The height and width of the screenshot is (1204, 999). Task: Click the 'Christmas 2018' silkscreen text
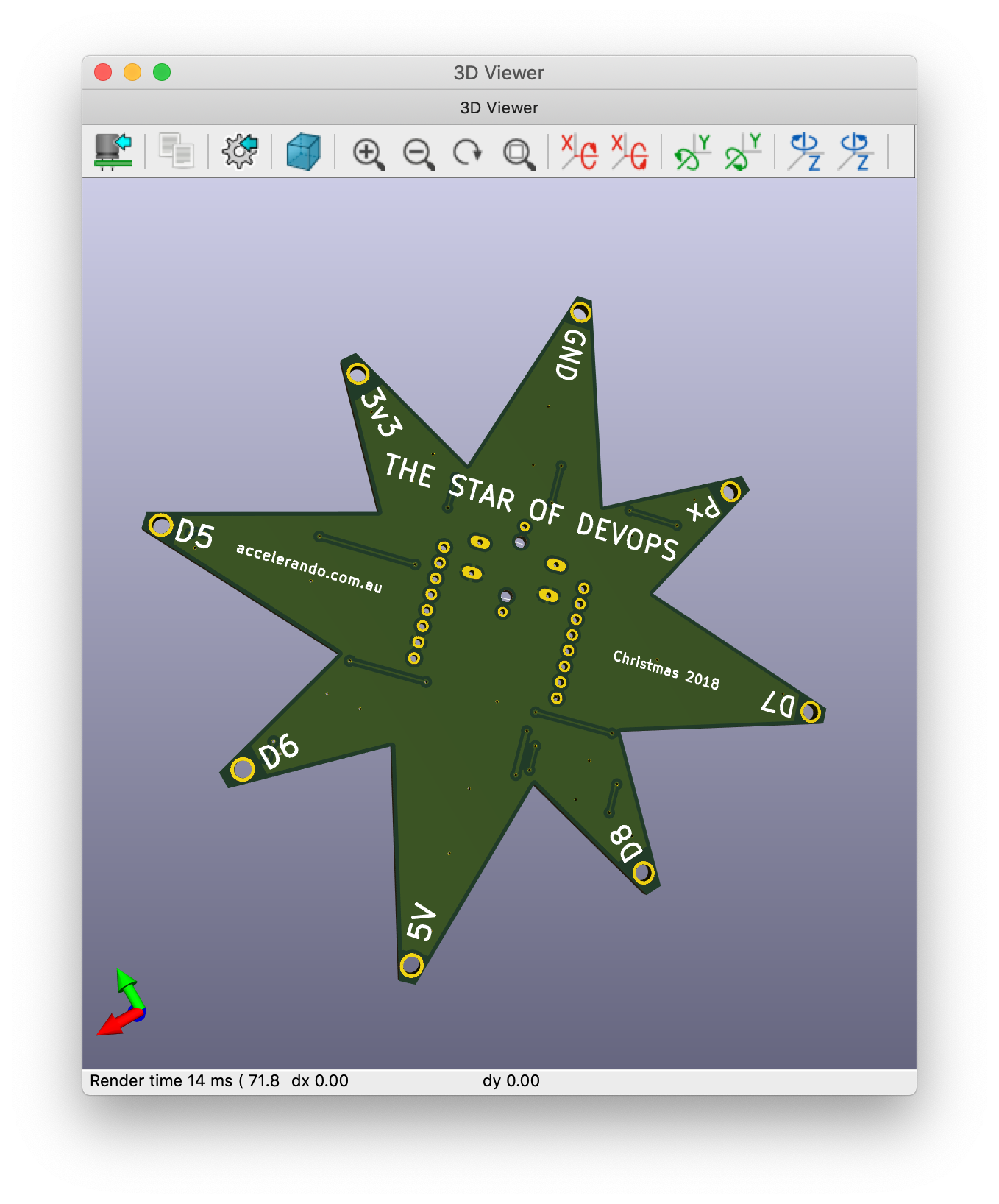point(666,669)
